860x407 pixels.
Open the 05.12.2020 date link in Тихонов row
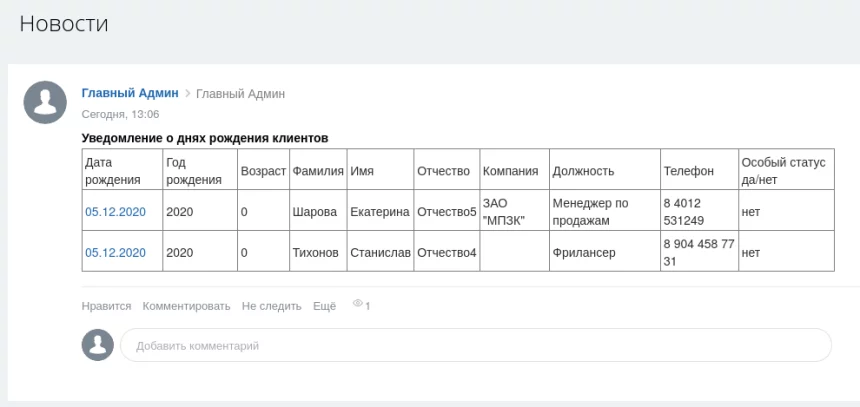point(115,253)
